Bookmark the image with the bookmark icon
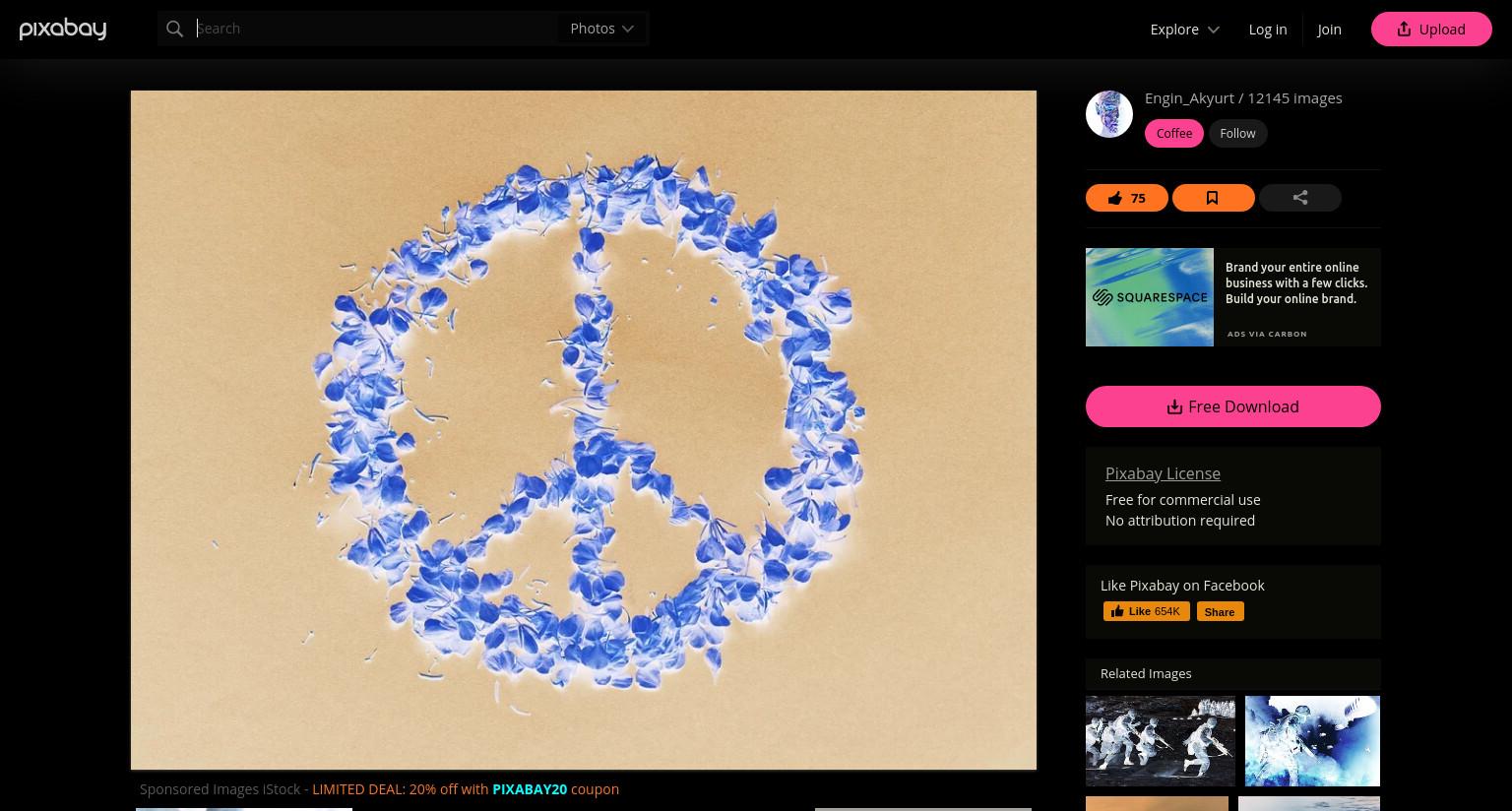The image size is (1512, 811). point(1213,198)
